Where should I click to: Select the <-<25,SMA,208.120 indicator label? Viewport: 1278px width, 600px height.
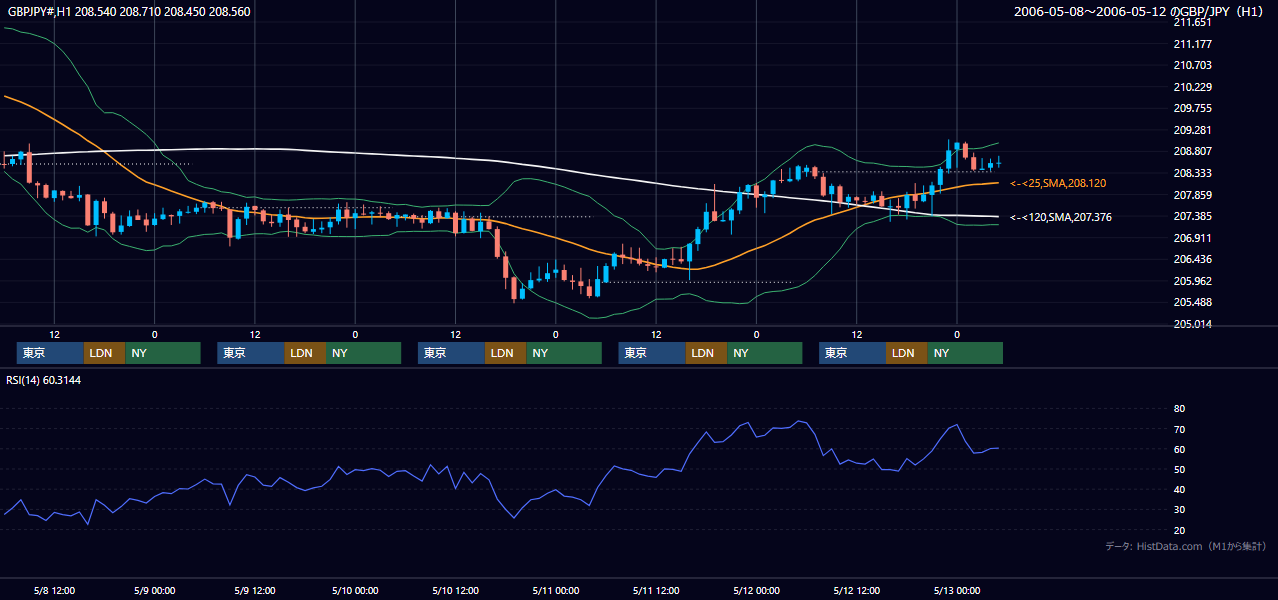click(1058, 183)
